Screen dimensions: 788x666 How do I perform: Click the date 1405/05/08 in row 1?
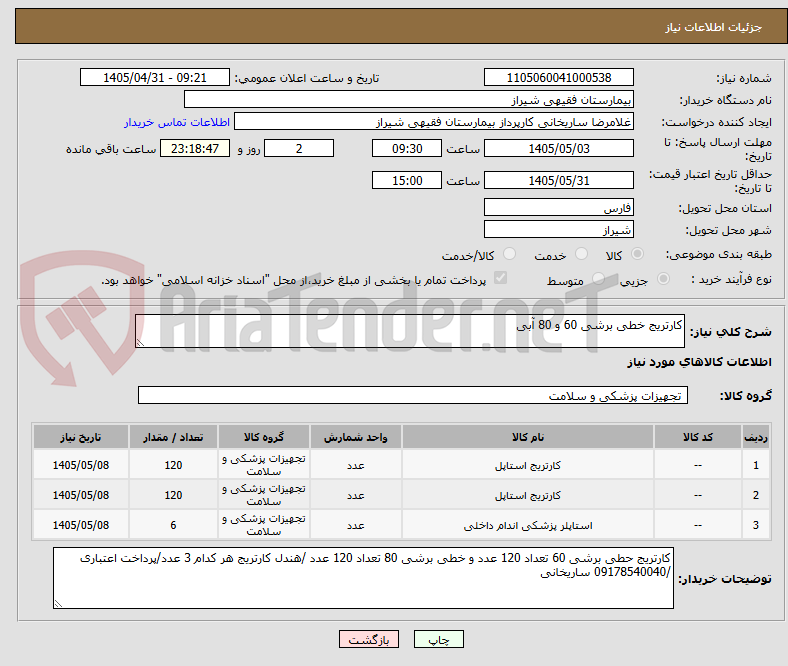pyautogui.click(x=81, y=465)
